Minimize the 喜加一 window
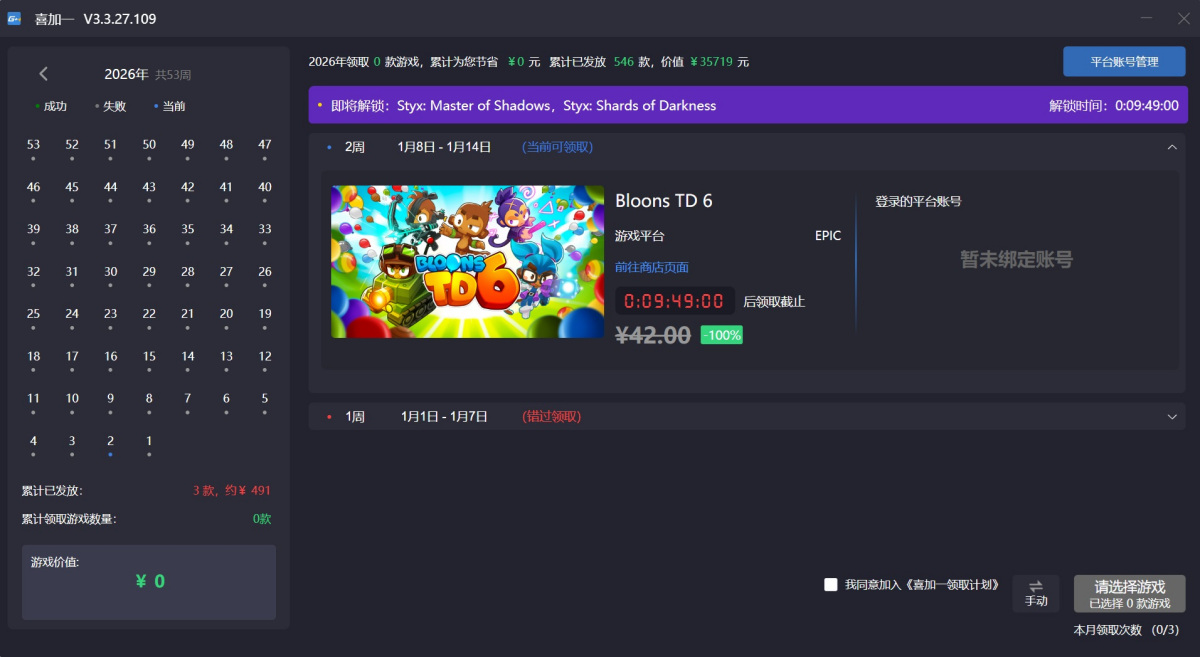1200x657 pixels. point(1145,19)
